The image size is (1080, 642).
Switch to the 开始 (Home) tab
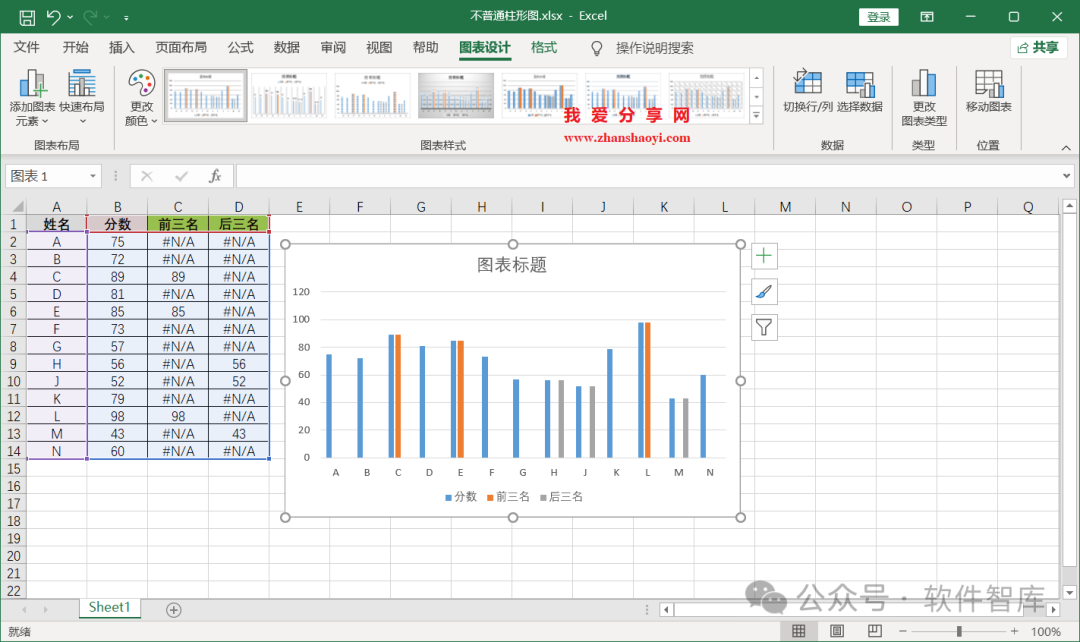coord(76,48)
